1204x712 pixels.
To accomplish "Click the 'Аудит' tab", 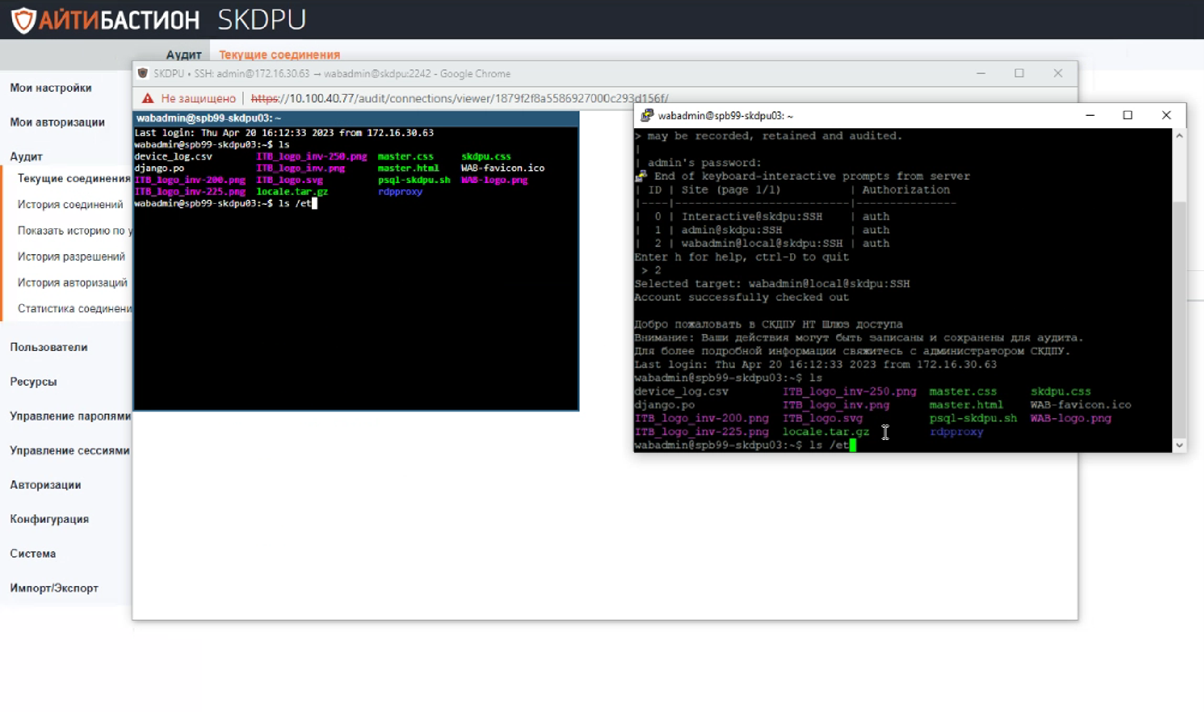I will coord(184,55).
